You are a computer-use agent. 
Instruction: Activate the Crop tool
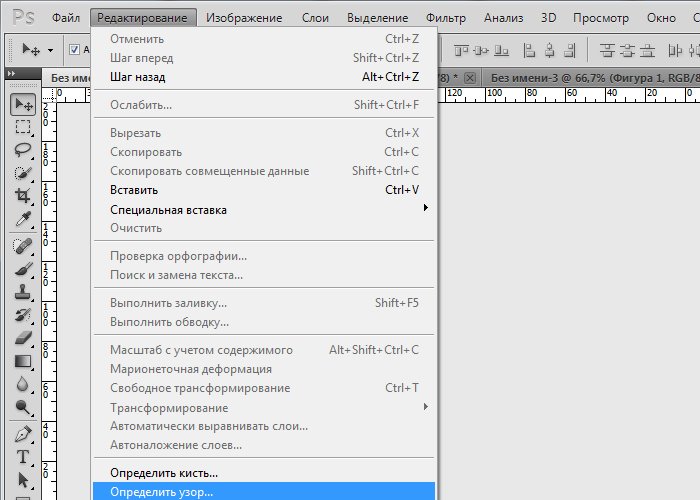[22, 197]
